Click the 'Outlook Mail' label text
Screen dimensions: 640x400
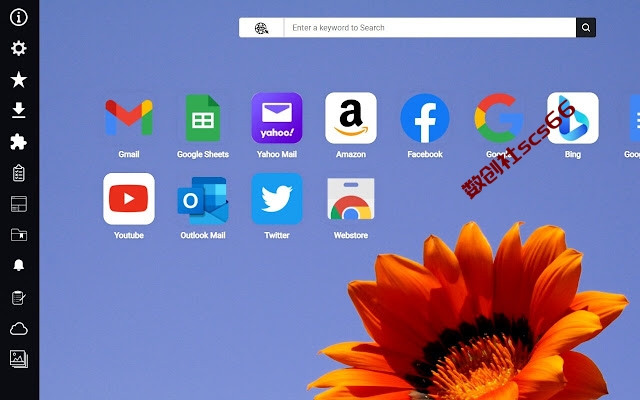tap(203, 235)
